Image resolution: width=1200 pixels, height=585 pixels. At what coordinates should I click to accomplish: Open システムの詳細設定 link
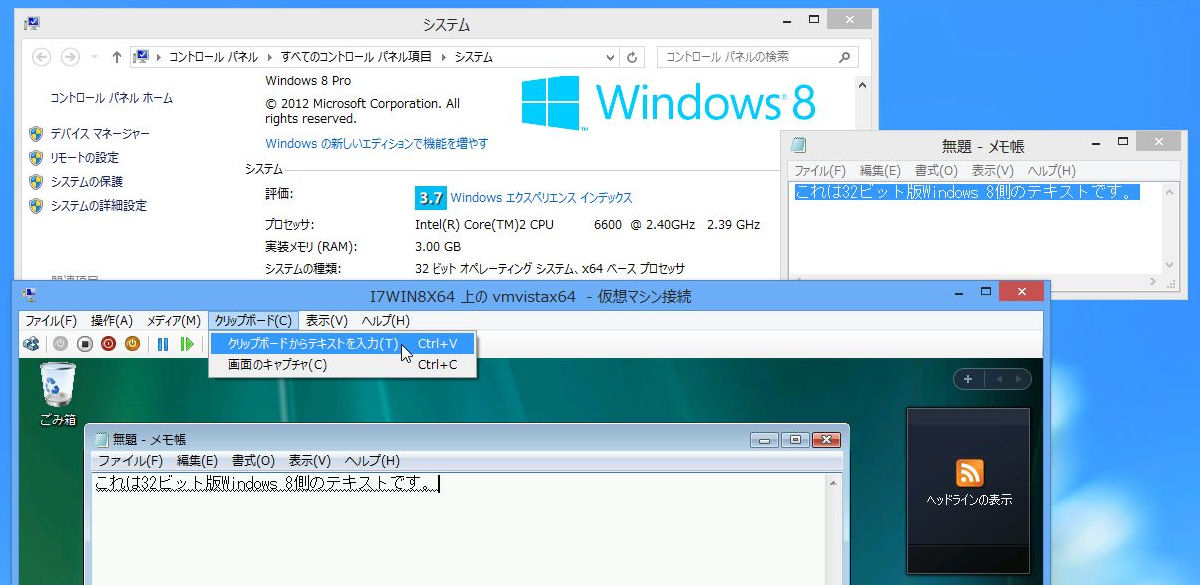(98, 206)
